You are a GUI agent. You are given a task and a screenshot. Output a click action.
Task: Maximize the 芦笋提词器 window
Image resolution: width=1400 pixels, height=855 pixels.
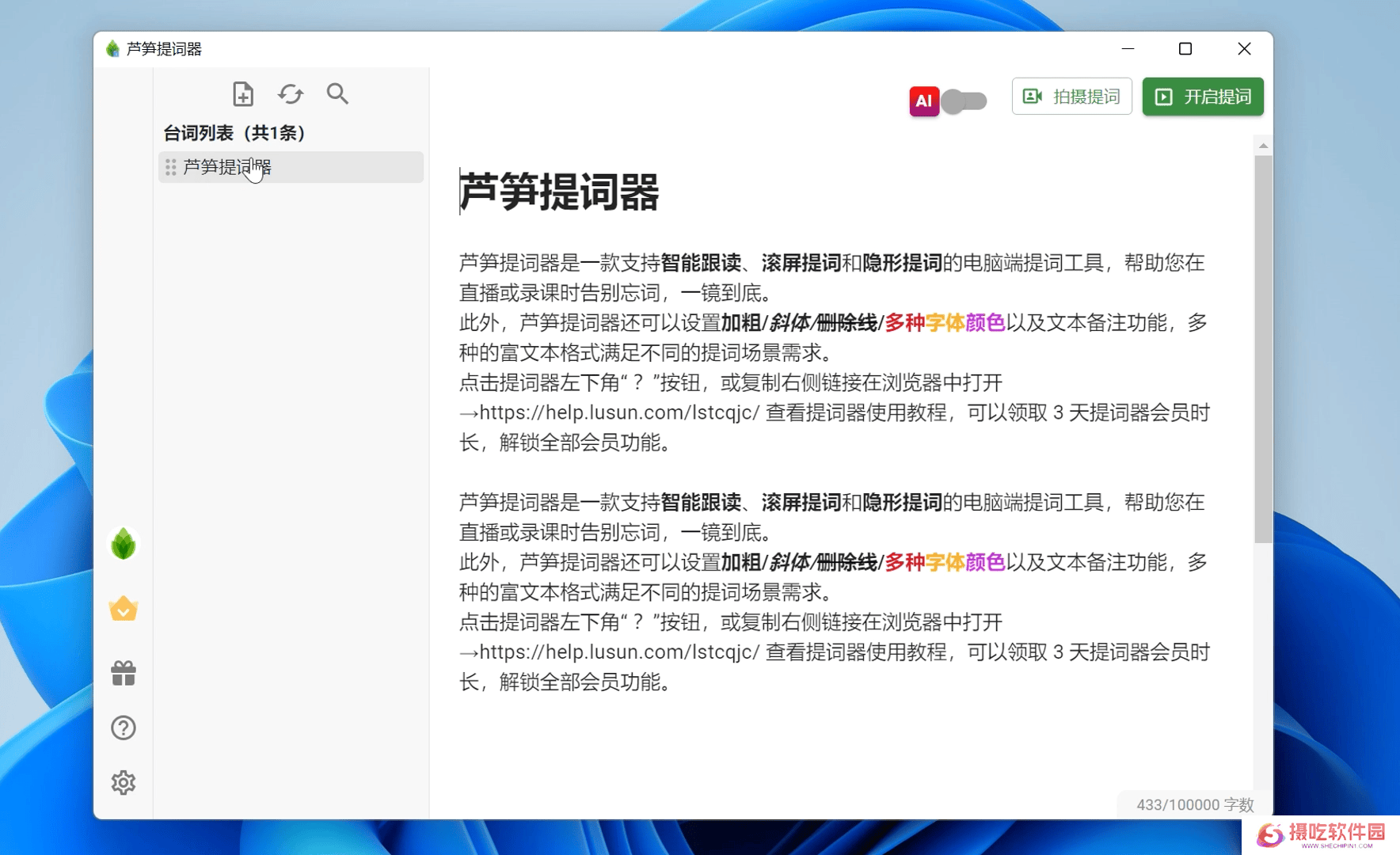tap(1185, 49)
